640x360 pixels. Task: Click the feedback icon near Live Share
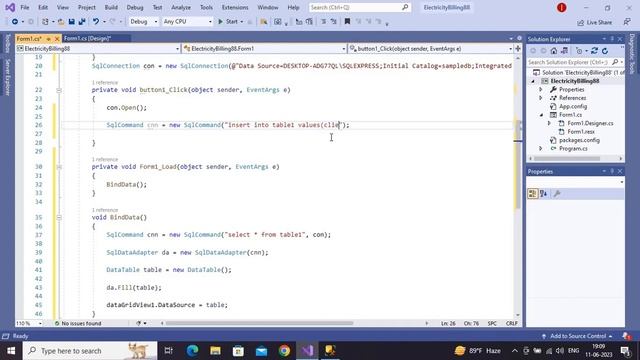(x=627, y=22)
